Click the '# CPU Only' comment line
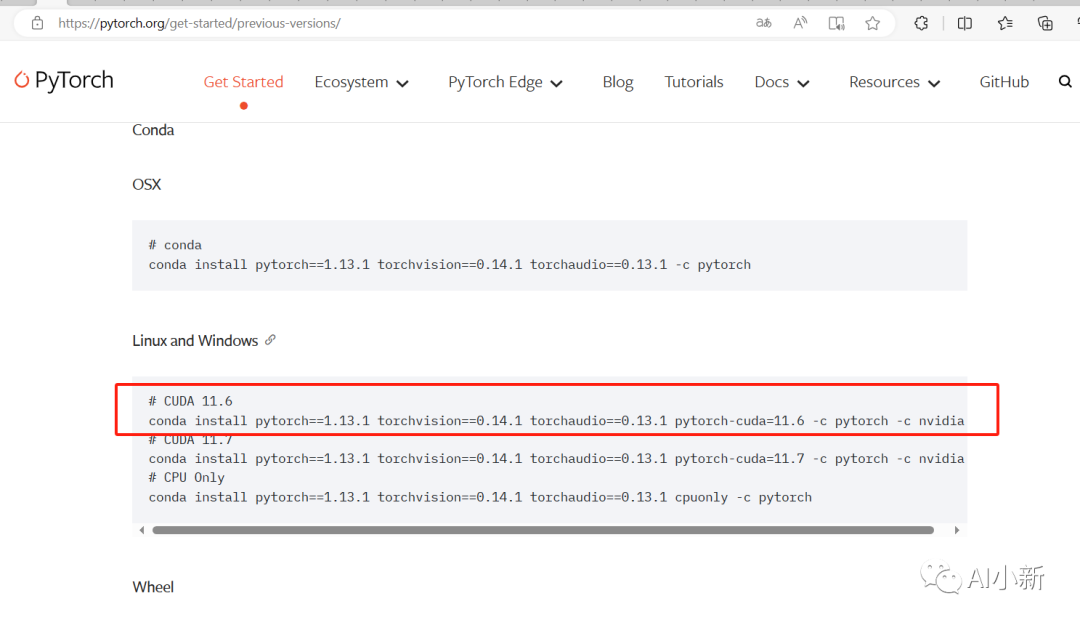 pyautogui.click(x=187, y=478)
